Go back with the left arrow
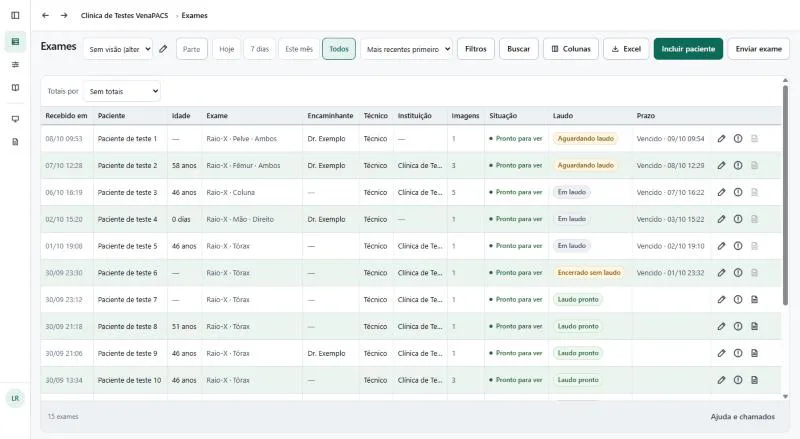This screenshot has height=439, width=800. [45, 15]
